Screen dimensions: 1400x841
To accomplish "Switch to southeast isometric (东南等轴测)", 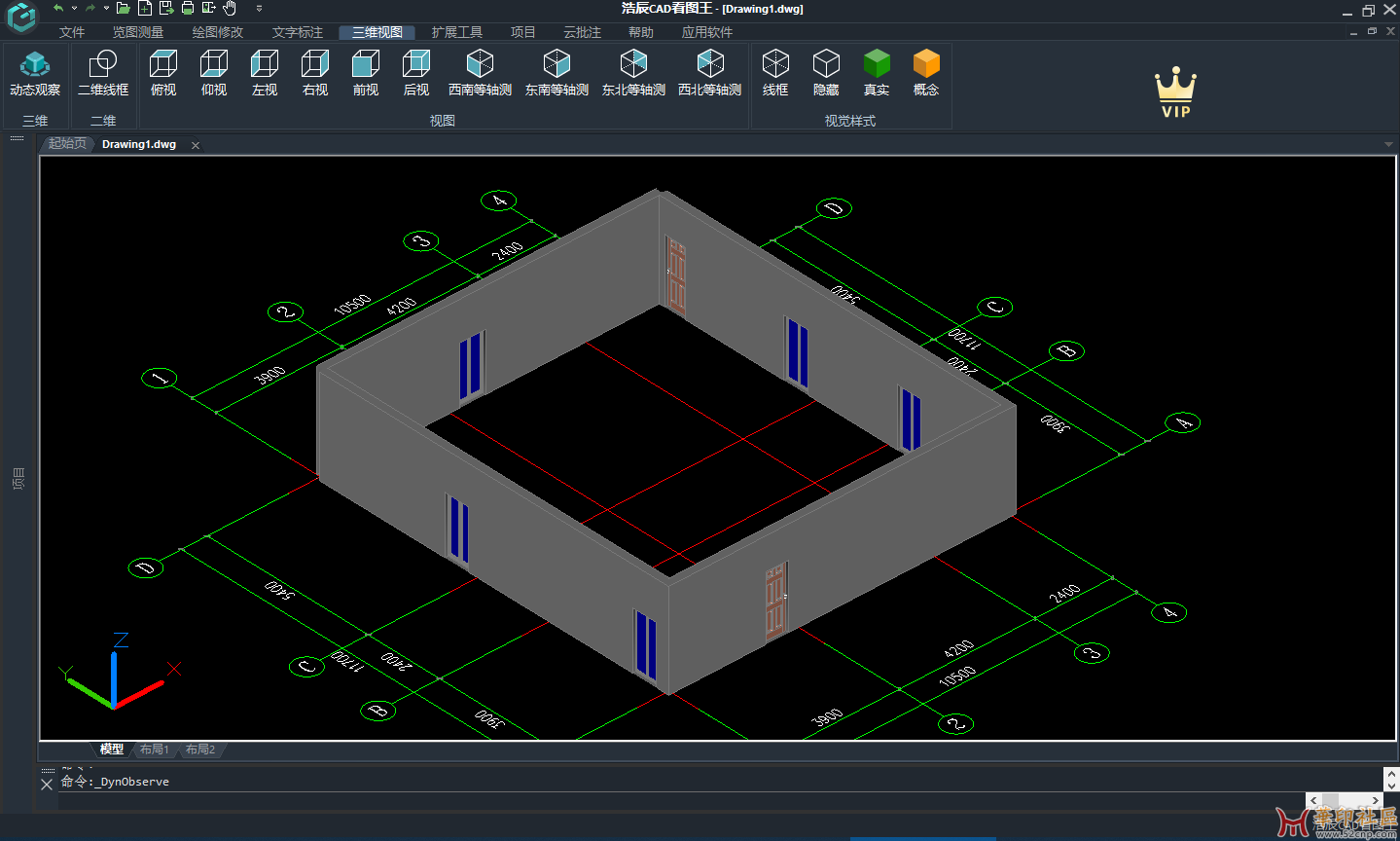I will click(x=556, y=73).
